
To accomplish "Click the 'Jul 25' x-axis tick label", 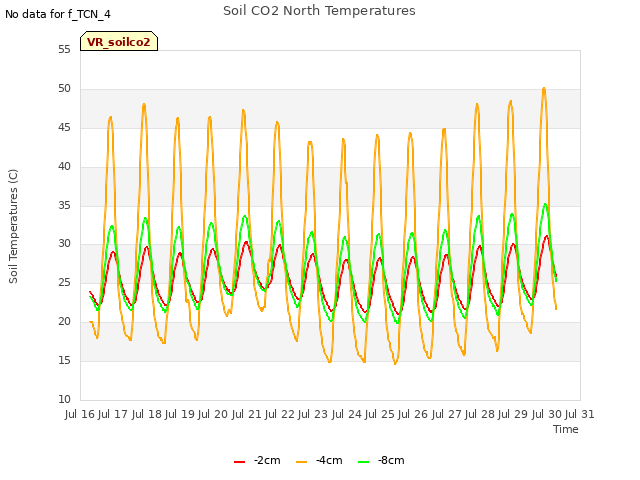I will [x=380, y=414].
